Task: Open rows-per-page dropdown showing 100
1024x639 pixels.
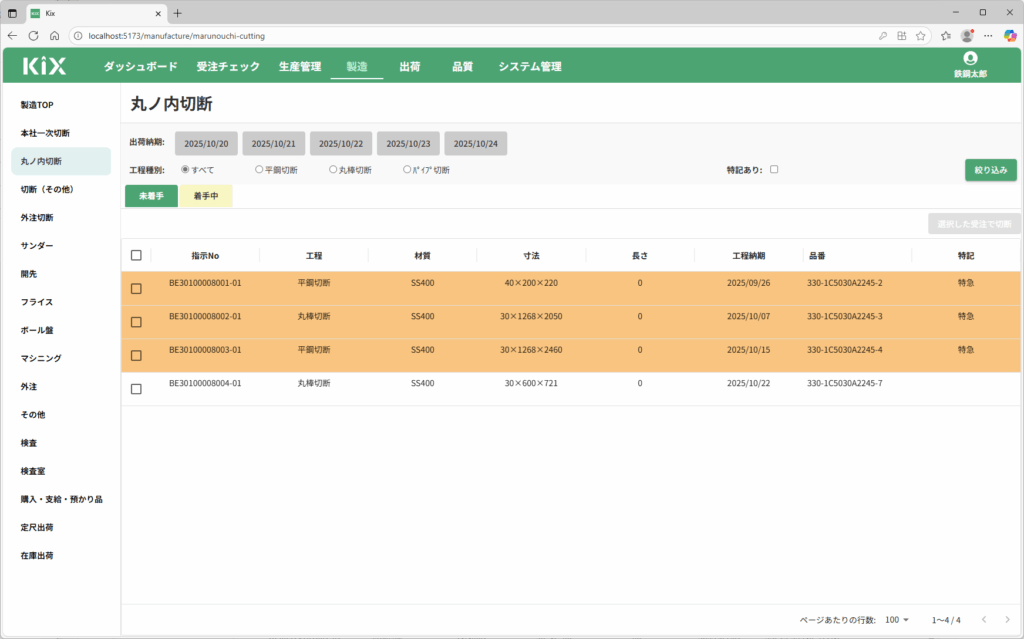Action: pos(897,620)
